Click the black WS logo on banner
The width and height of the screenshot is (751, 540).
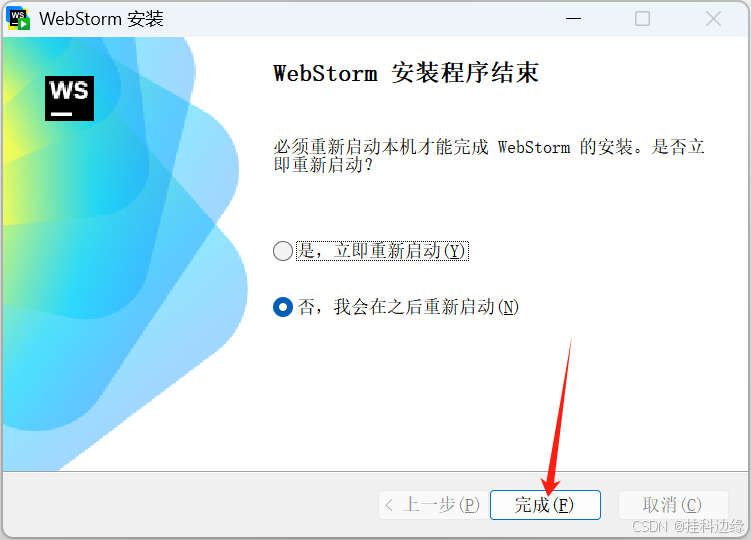(69, 98)
